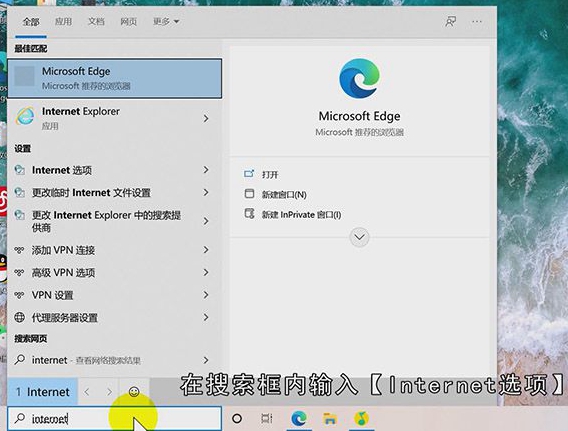Open 更改临时 Internet 文件设置
568x431 pixels.
114,192
